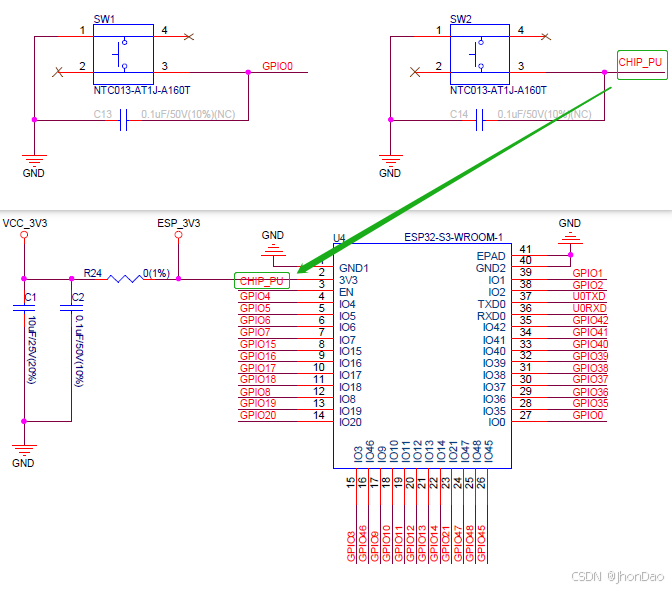Select the SW2 pushbutton switch symbol
672x590 pixels.
tap(480, 54)
